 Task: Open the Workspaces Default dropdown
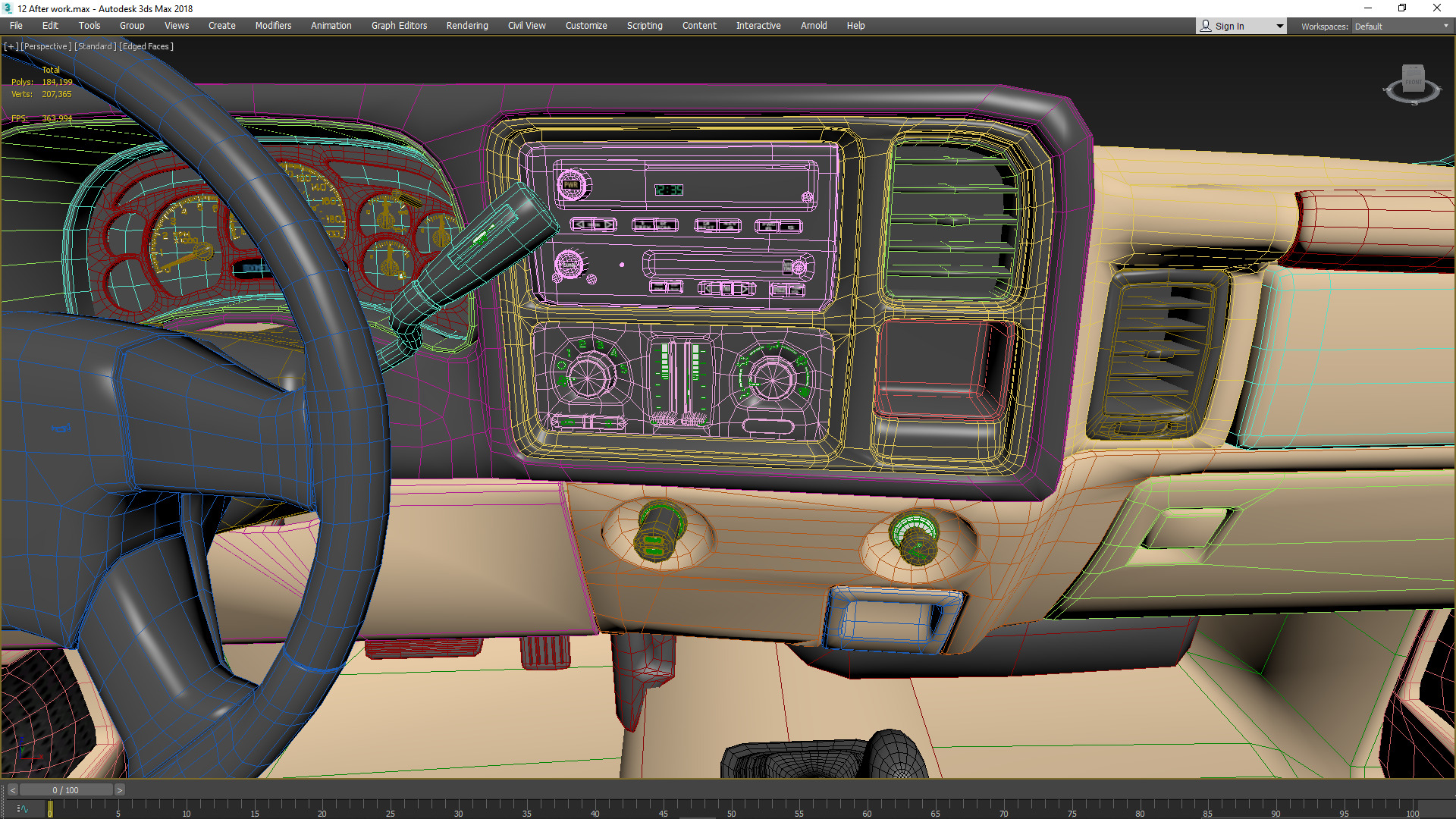[x=1401, y=27]
